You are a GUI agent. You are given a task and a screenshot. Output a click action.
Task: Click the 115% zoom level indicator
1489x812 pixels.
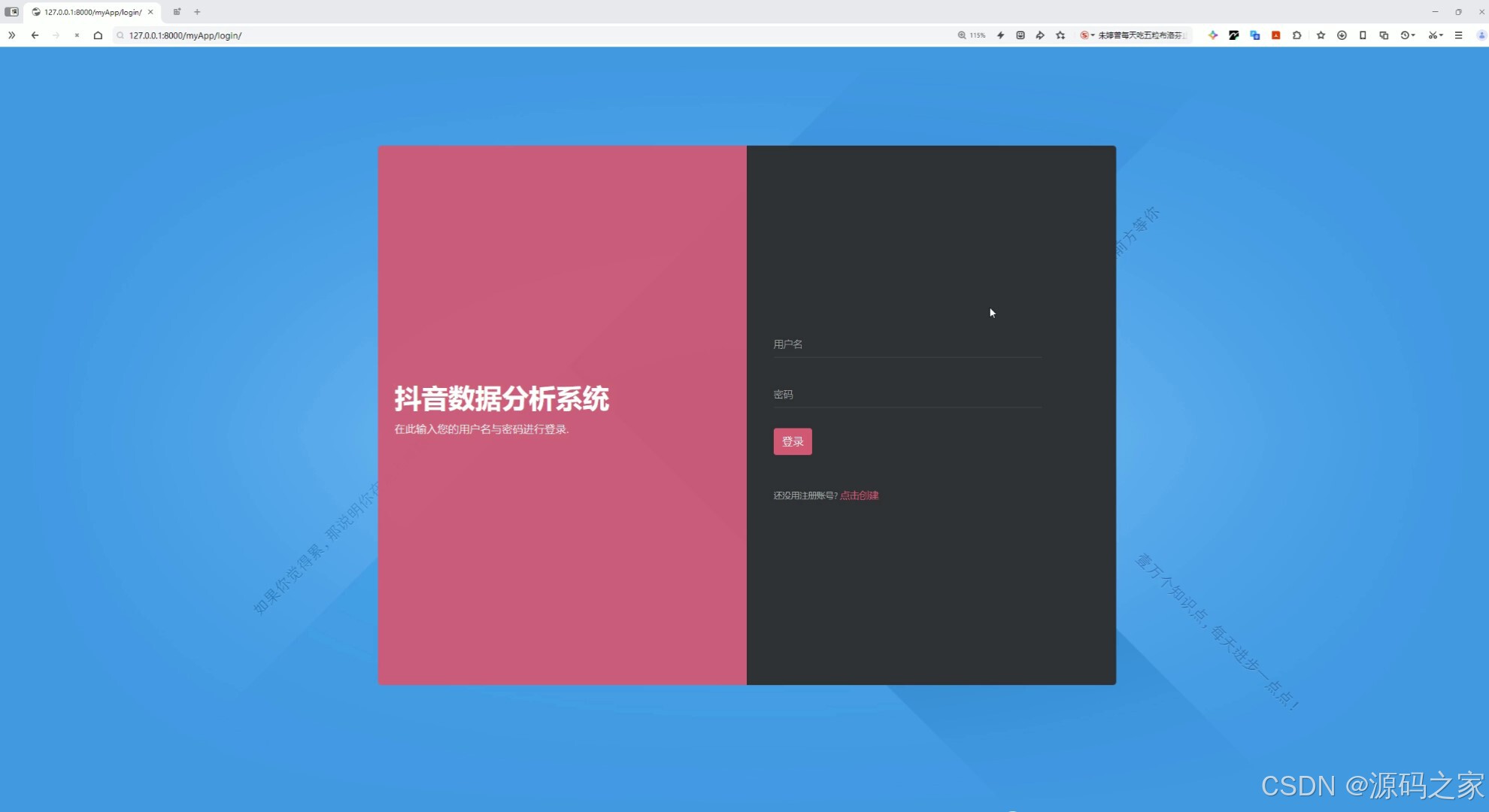(x=972, y=35)
